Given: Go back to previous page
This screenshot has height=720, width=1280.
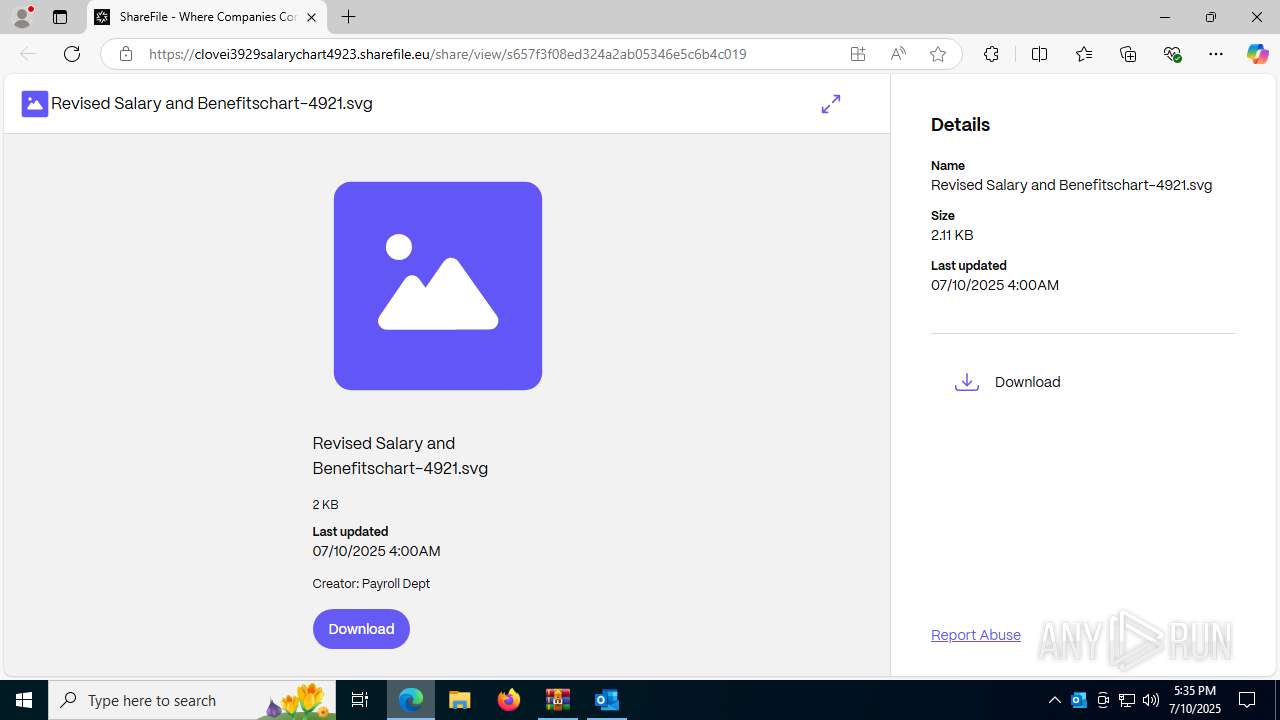Looking at the screenshot, I should coord(28,54).
